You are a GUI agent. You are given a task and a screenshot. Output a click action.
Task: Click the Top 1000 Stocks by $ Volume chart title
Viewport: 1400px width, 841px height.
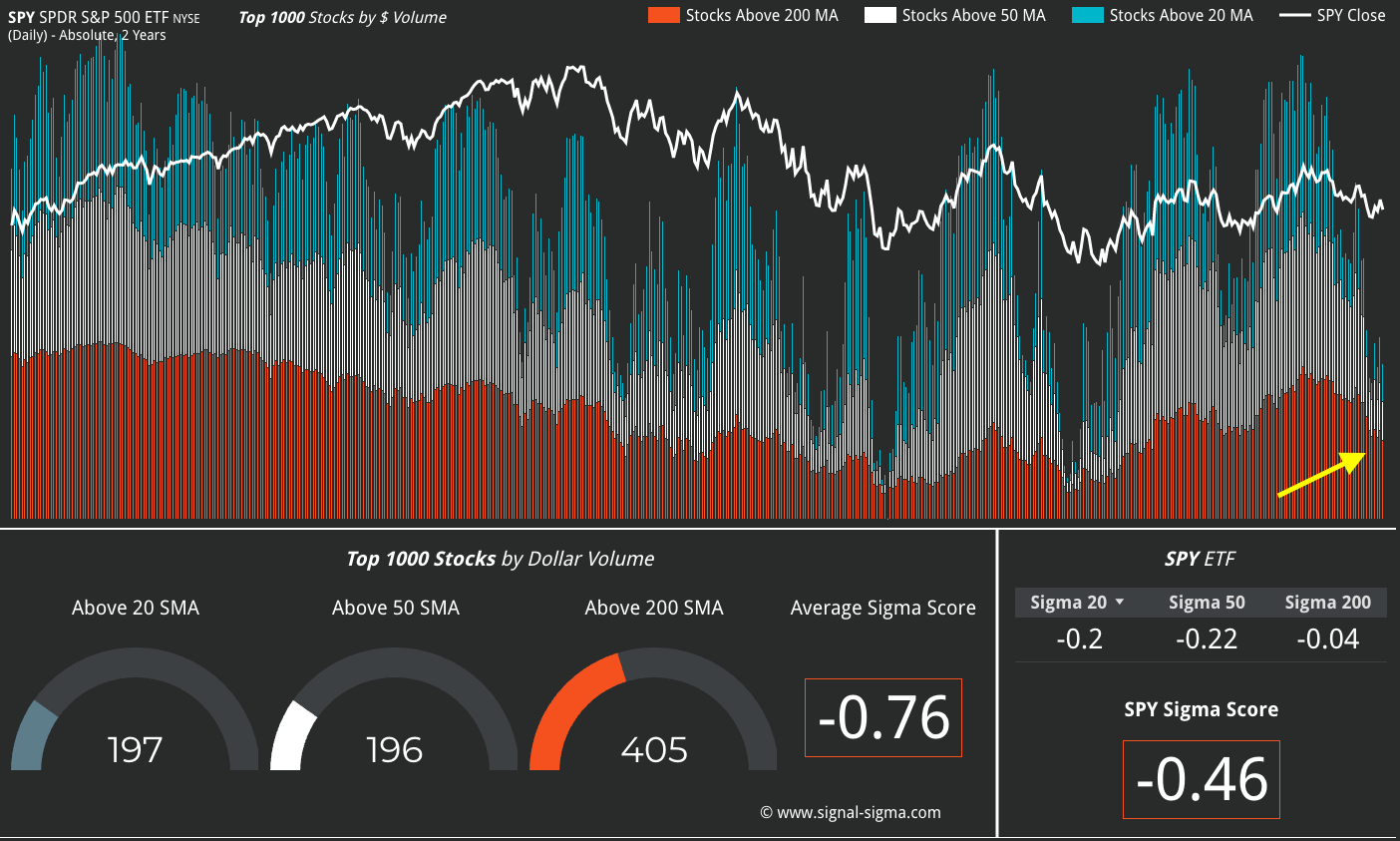click(342, 17)
